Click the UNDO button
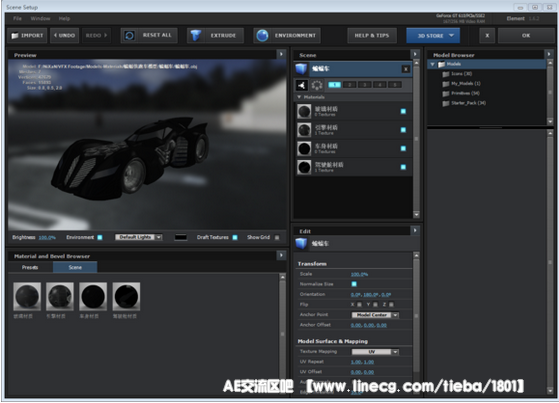 (65, 36)
